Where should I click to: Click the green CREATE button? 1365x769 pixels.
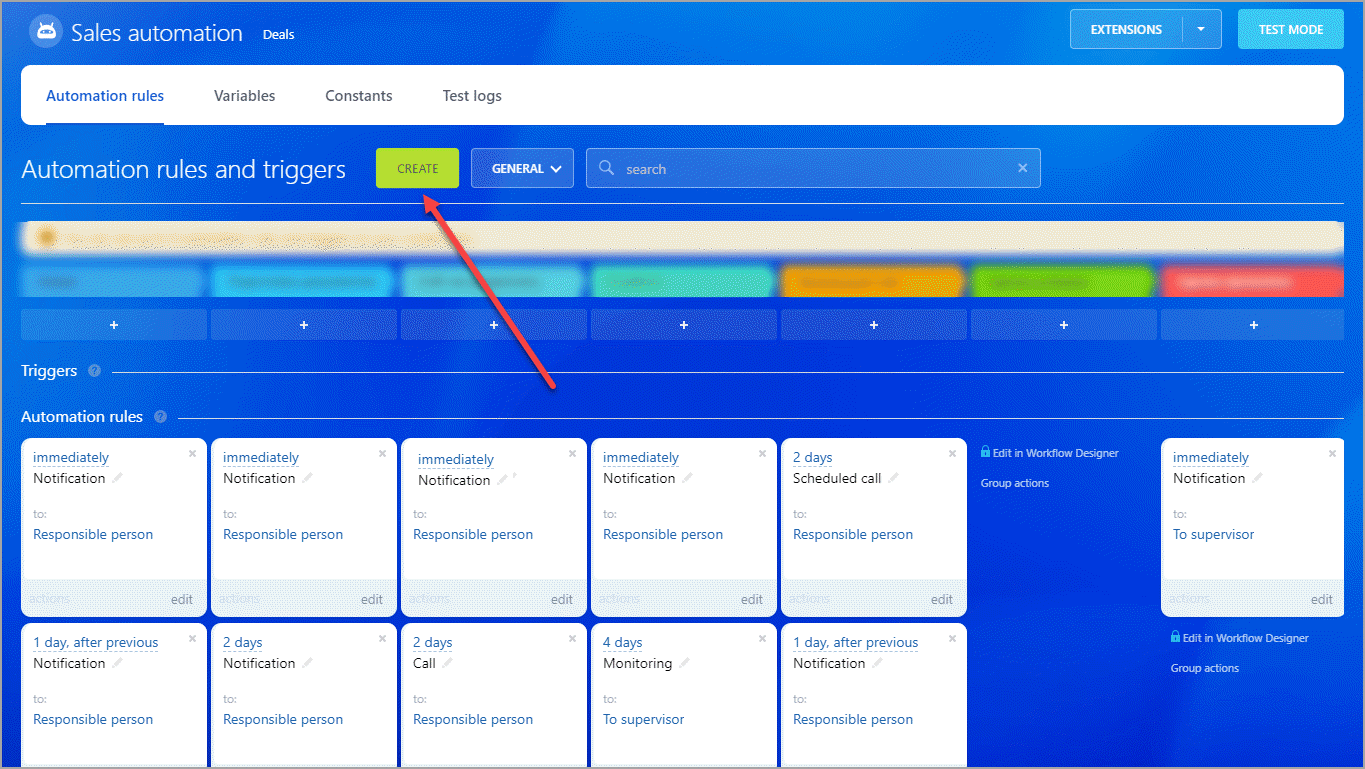tap(417, 168)
